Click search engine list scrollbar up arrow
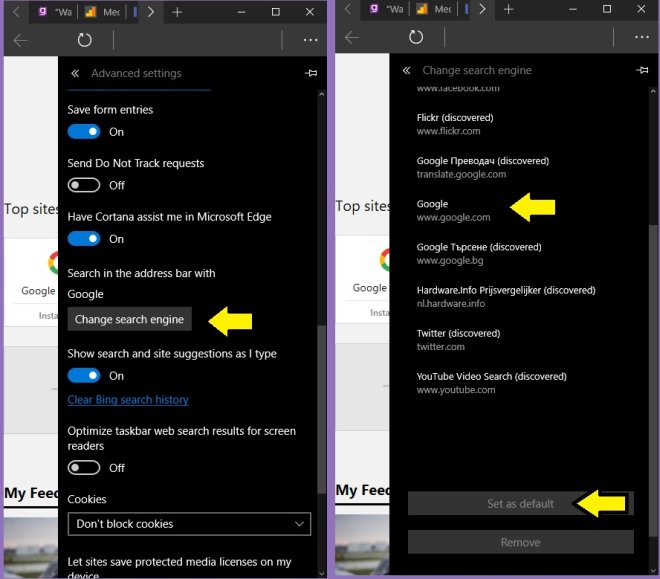This screenshot has width=660, height=579. click(x=653, y=91)
